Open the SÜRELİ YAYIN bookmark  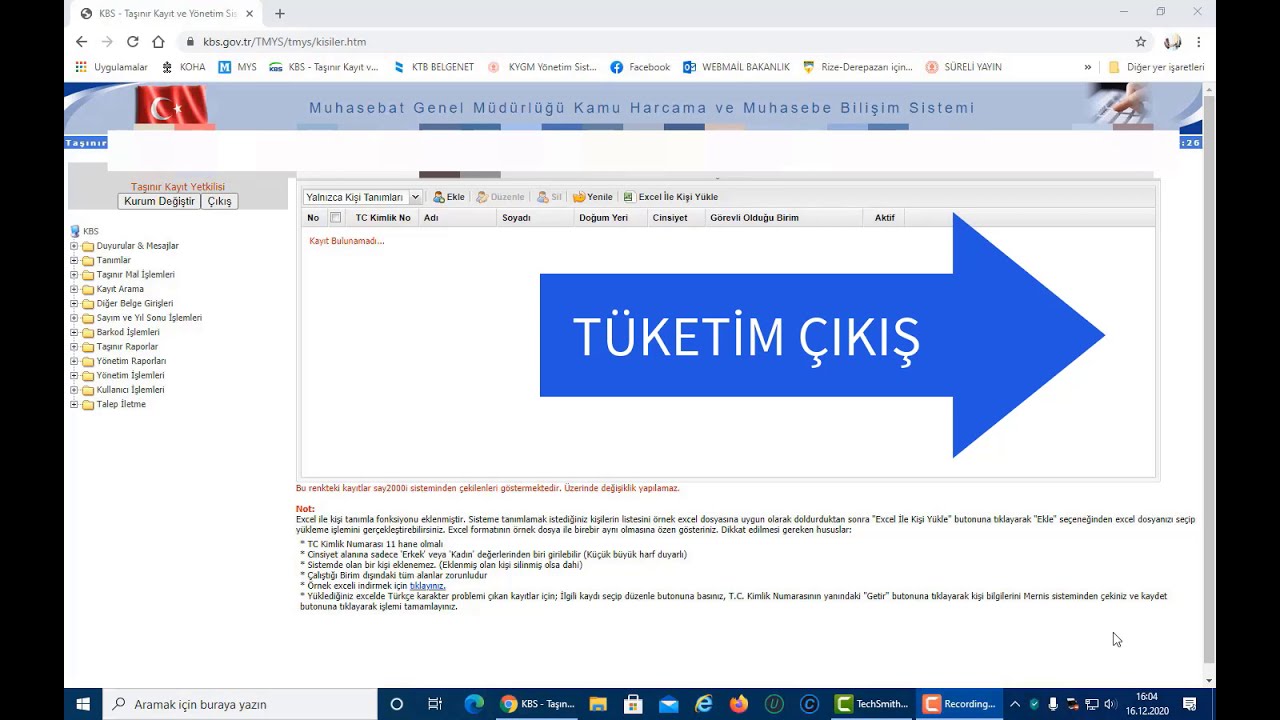point(964,67)
